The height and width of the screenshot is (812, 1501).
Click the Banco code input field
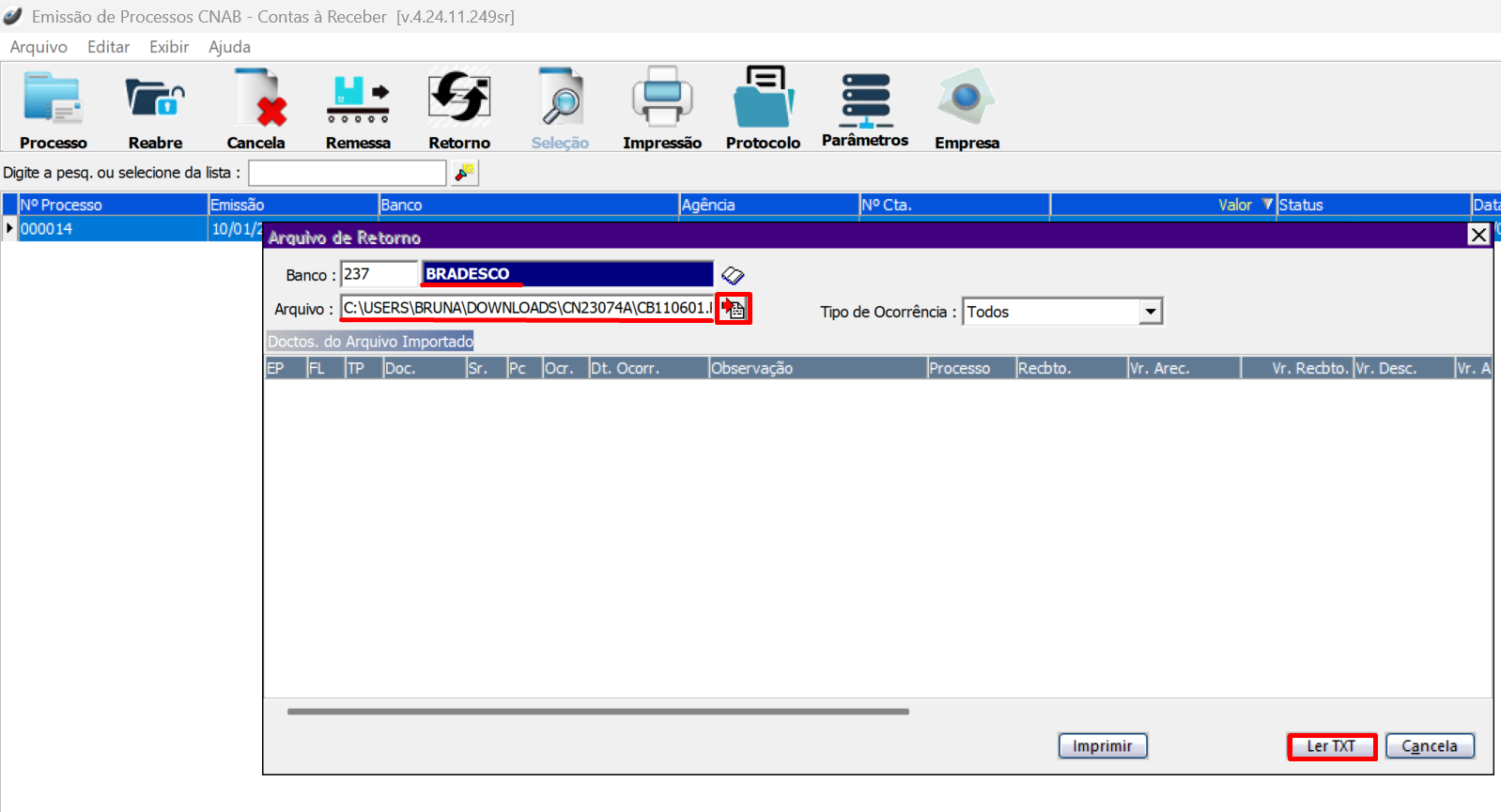(x=379, y=274)
